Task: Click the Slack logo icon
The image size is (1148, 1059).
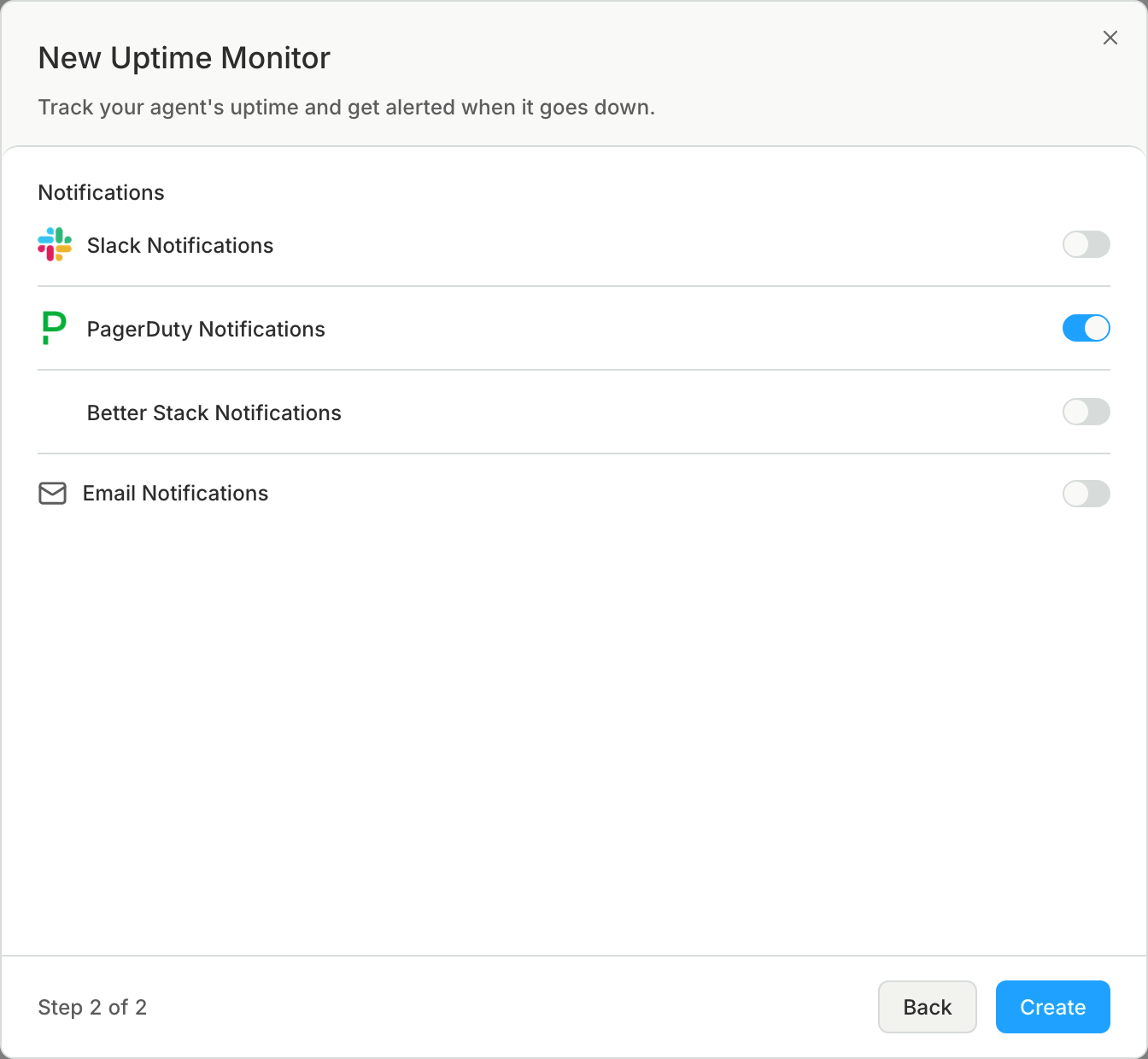Action: point(55,244)
